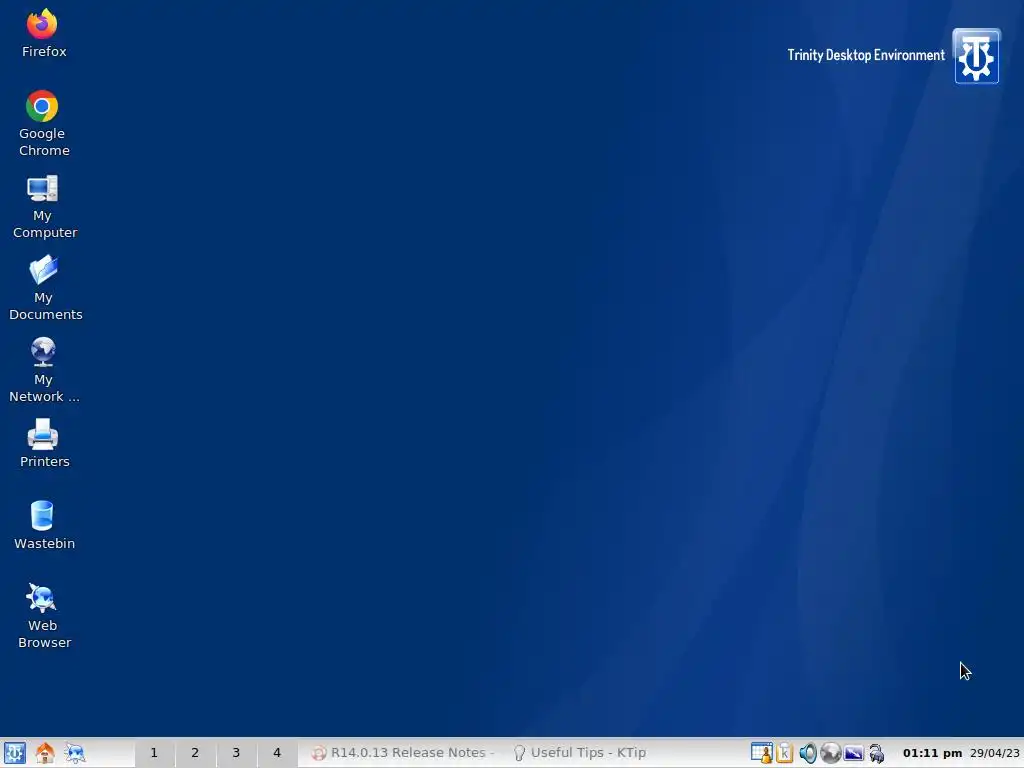The height and width of the screenshot is (768, 1024).
Task: Click the 29/04/23 date in panel
Action: [x=994, y=753]
